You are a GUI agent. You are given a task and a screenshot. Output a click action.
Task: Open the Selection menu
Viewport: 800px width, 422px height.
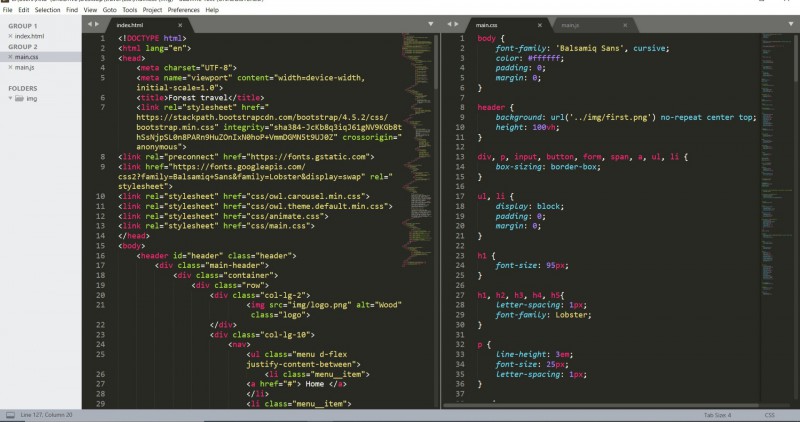coord(47,10)
